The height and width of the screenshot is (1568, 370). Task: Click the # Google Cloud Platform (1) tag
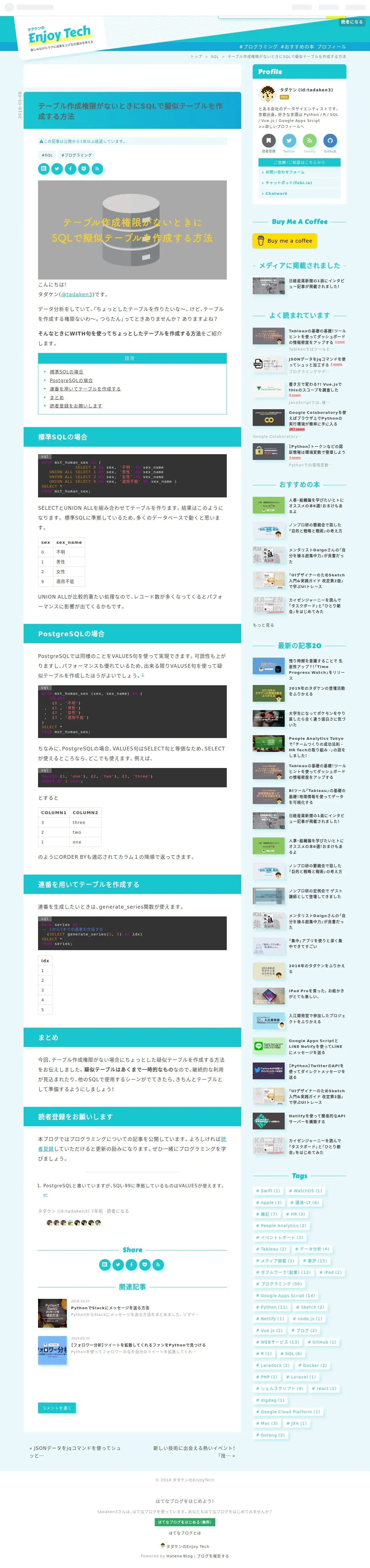click(288, 1412)
